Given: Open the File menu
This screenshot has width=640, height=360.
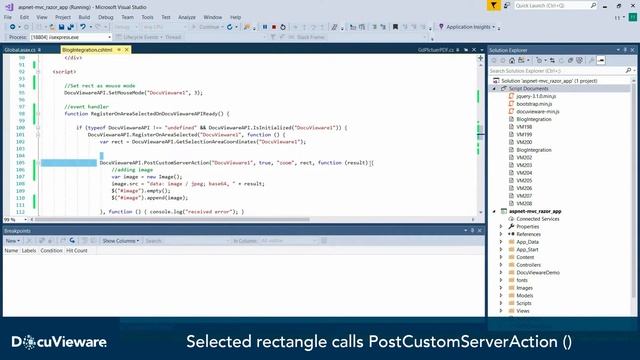Looking at the screenshot, I should click(8, 17).
